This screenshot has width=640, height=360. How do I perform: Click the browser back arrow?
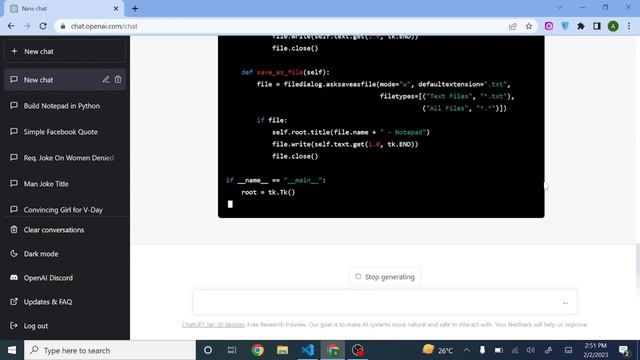coord(11,26)
